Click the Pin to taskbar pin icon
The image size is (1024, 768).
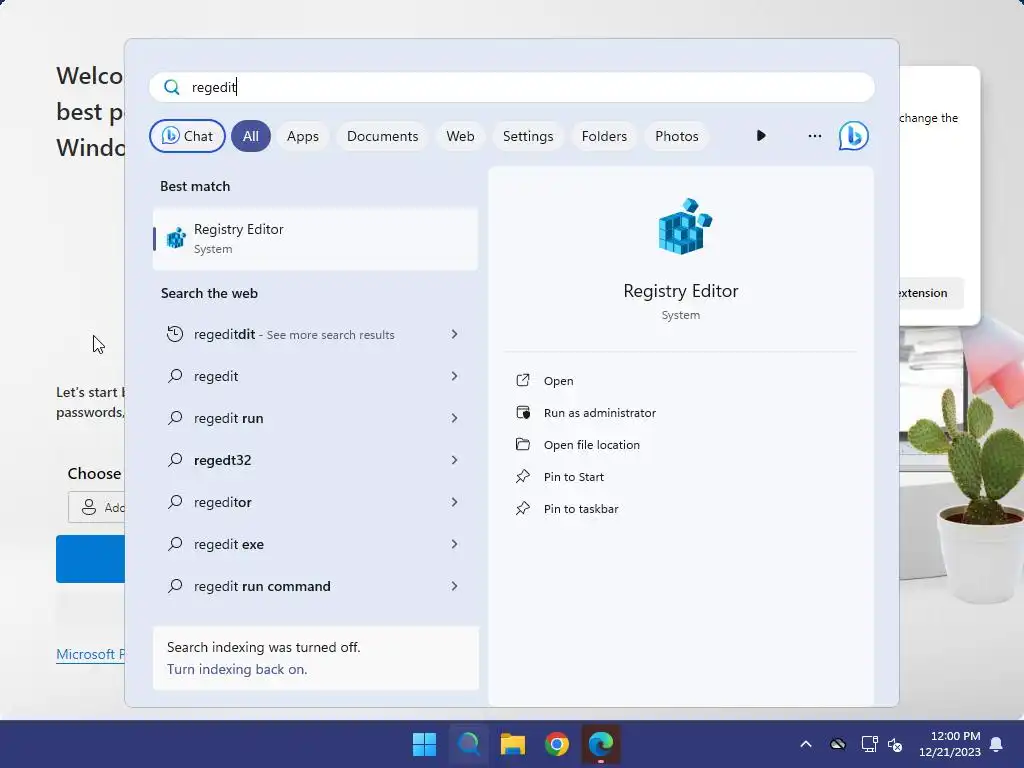(x=522, y=508)
